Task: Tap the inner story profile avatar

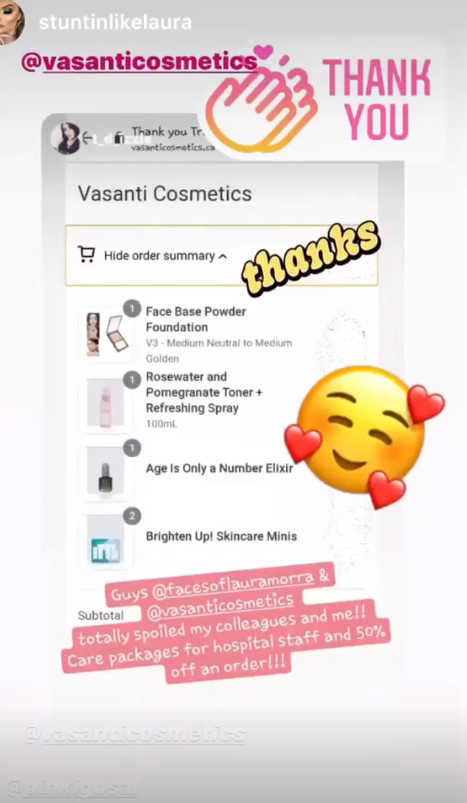Action: click(66, 138)
